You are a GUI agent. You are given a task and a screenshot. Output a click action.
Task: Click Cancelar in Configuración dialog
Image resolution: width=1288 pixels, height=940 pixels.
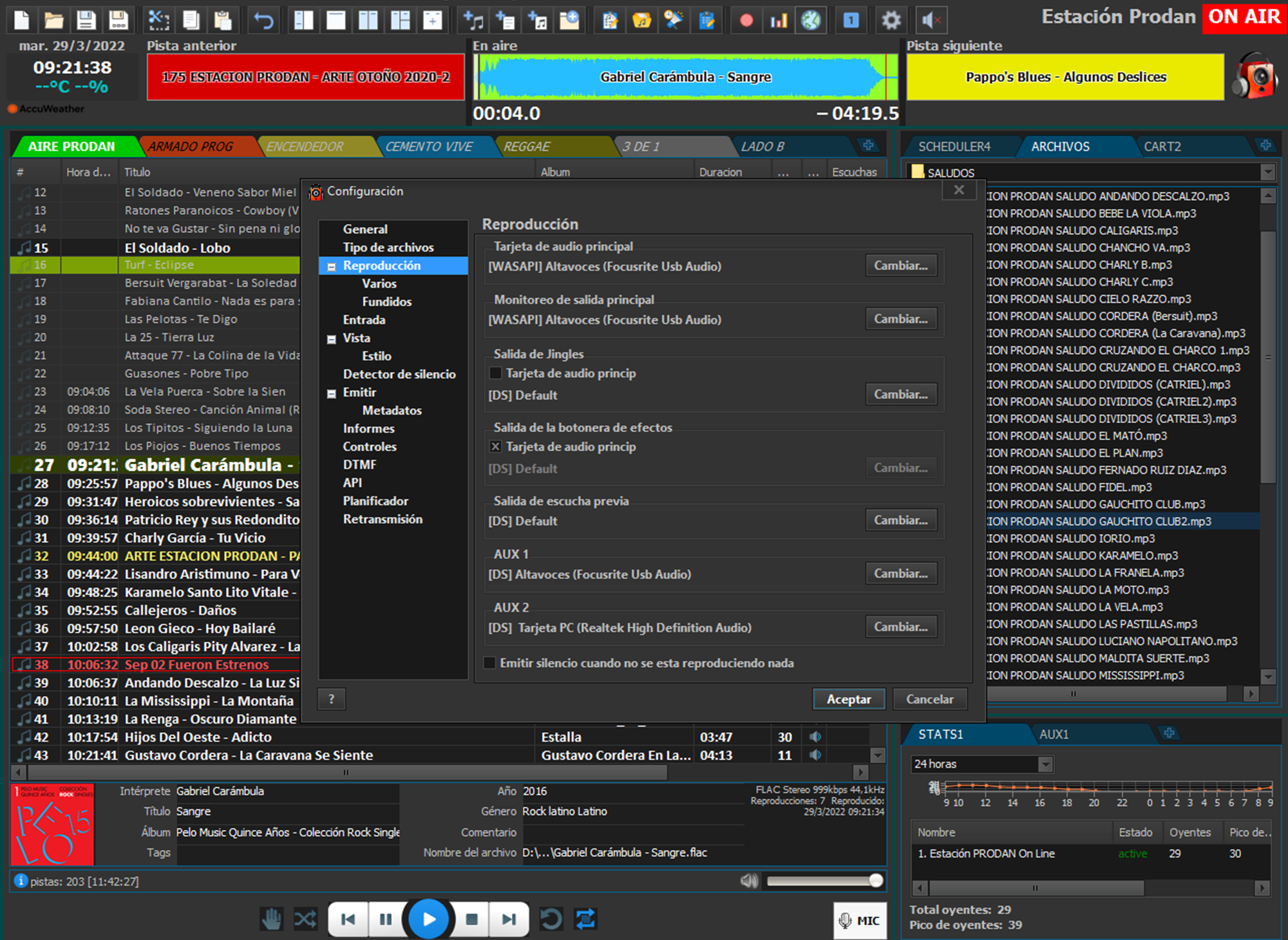point(929,700)
